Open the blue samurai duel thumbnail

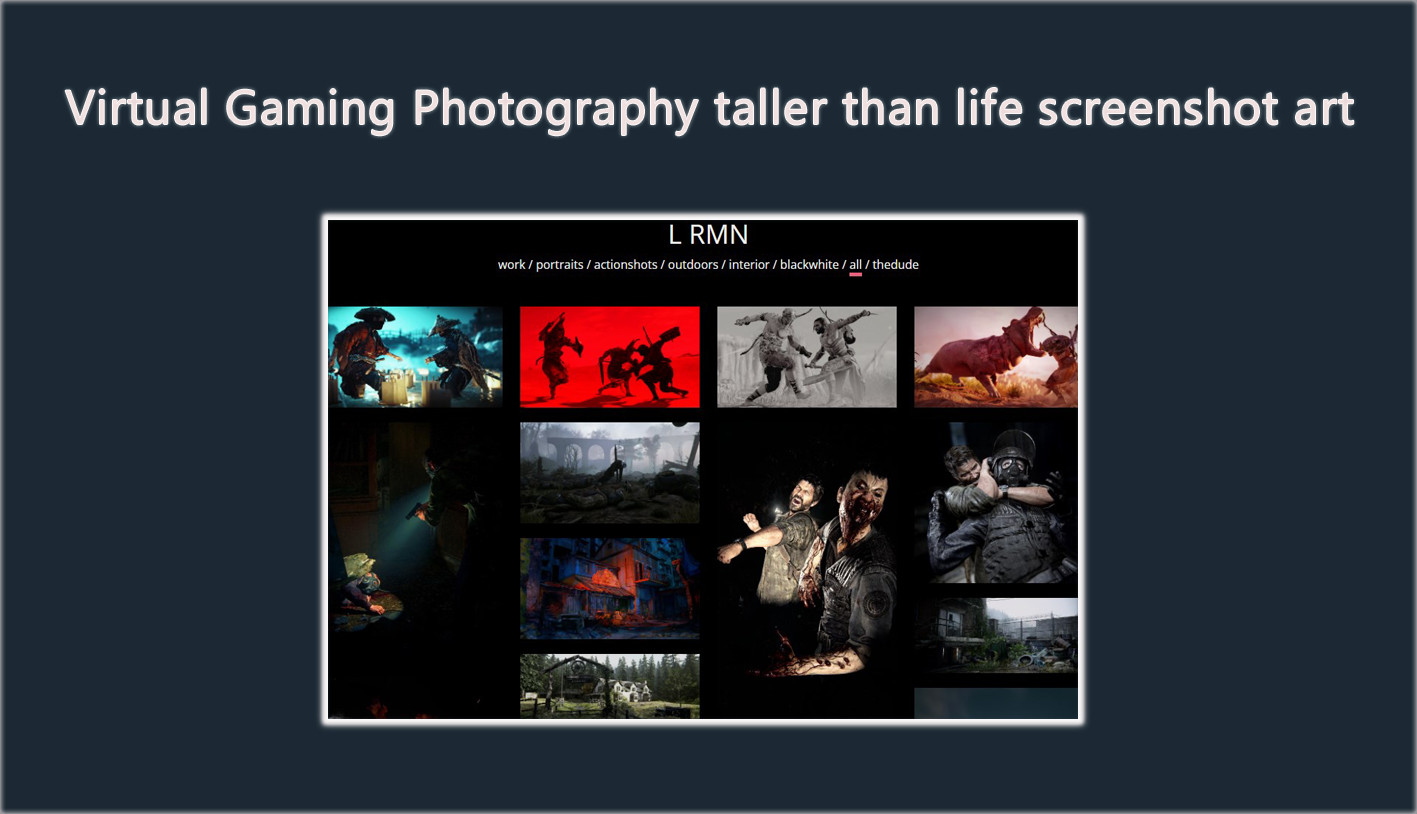[x=415, y=355]
